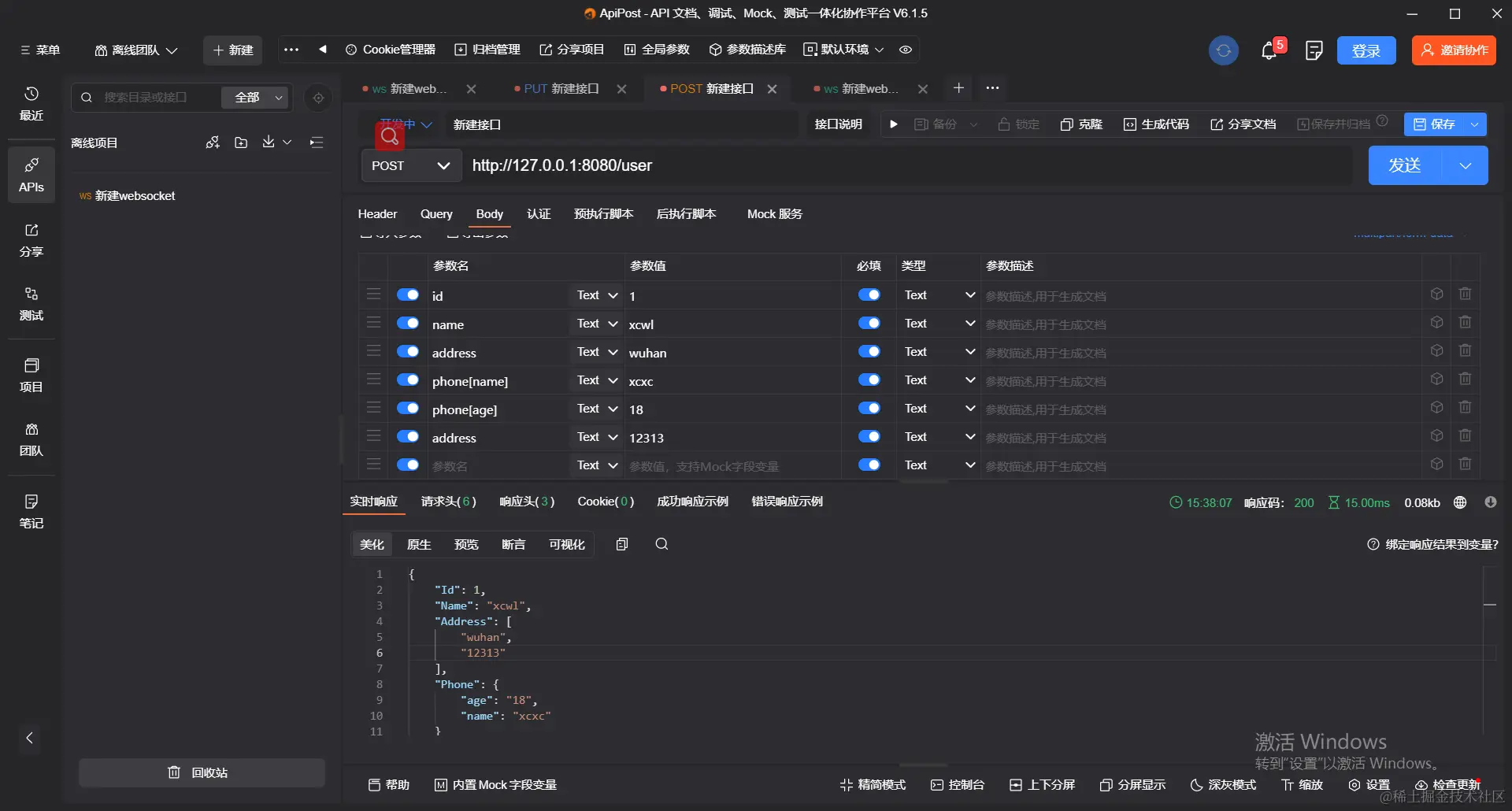The image size is (1512, 811).
Task: Click the new folder icon in project panel
Action: click(x=241, y=143)
